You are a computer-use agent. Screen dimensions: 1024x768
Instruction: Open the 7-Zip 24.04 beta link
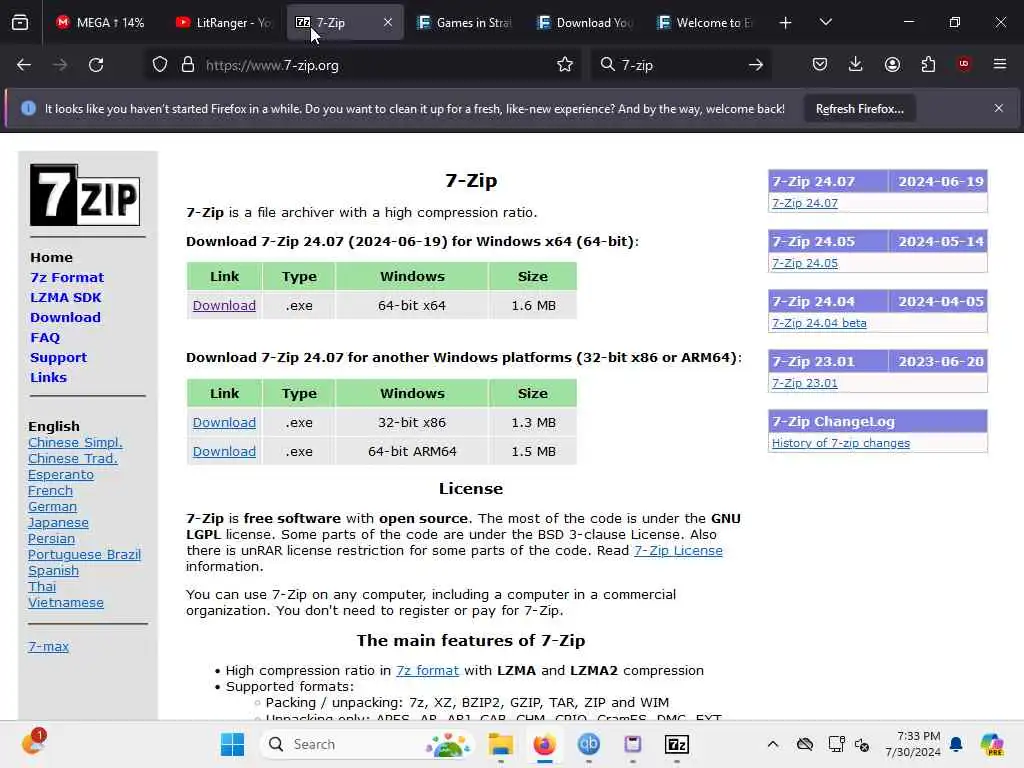819,323
